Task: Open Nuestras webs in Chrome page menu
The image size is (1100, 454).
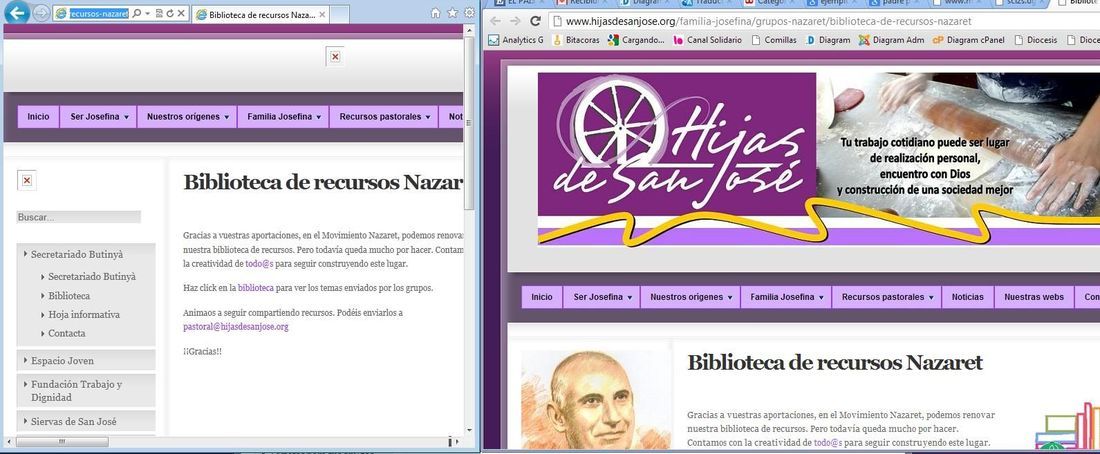Action: coord(1033,297)
